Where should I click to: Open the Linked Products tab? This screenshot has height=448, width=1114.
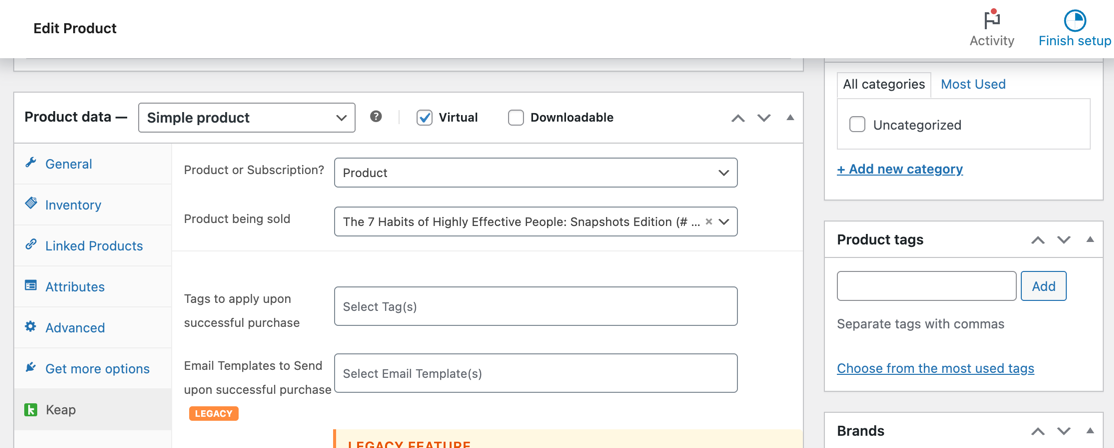point(92,246)
